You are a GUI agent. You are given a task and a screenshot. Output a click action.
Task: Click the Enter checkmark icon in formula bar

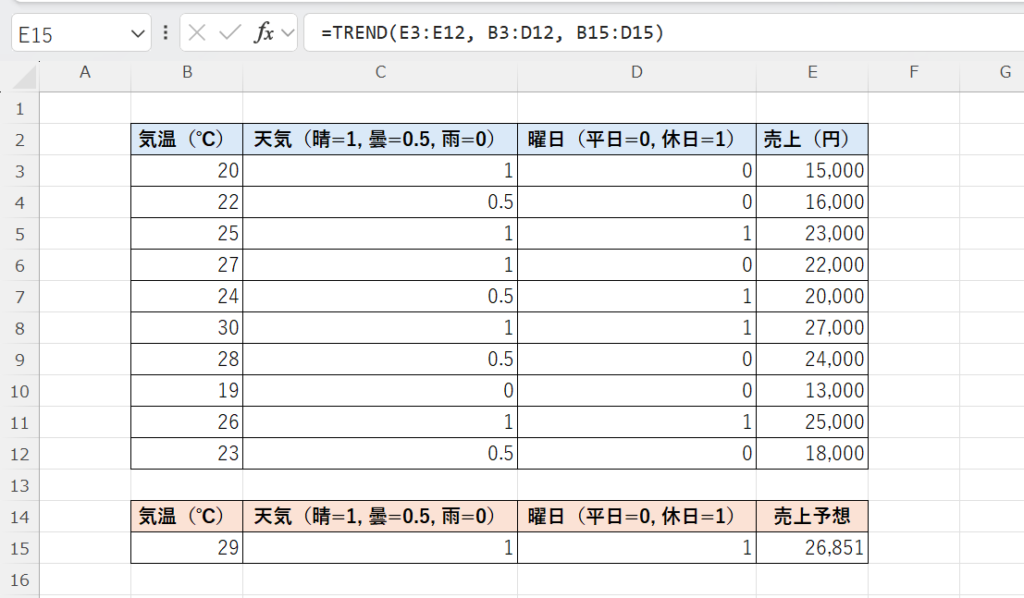[x=230, y=33]
